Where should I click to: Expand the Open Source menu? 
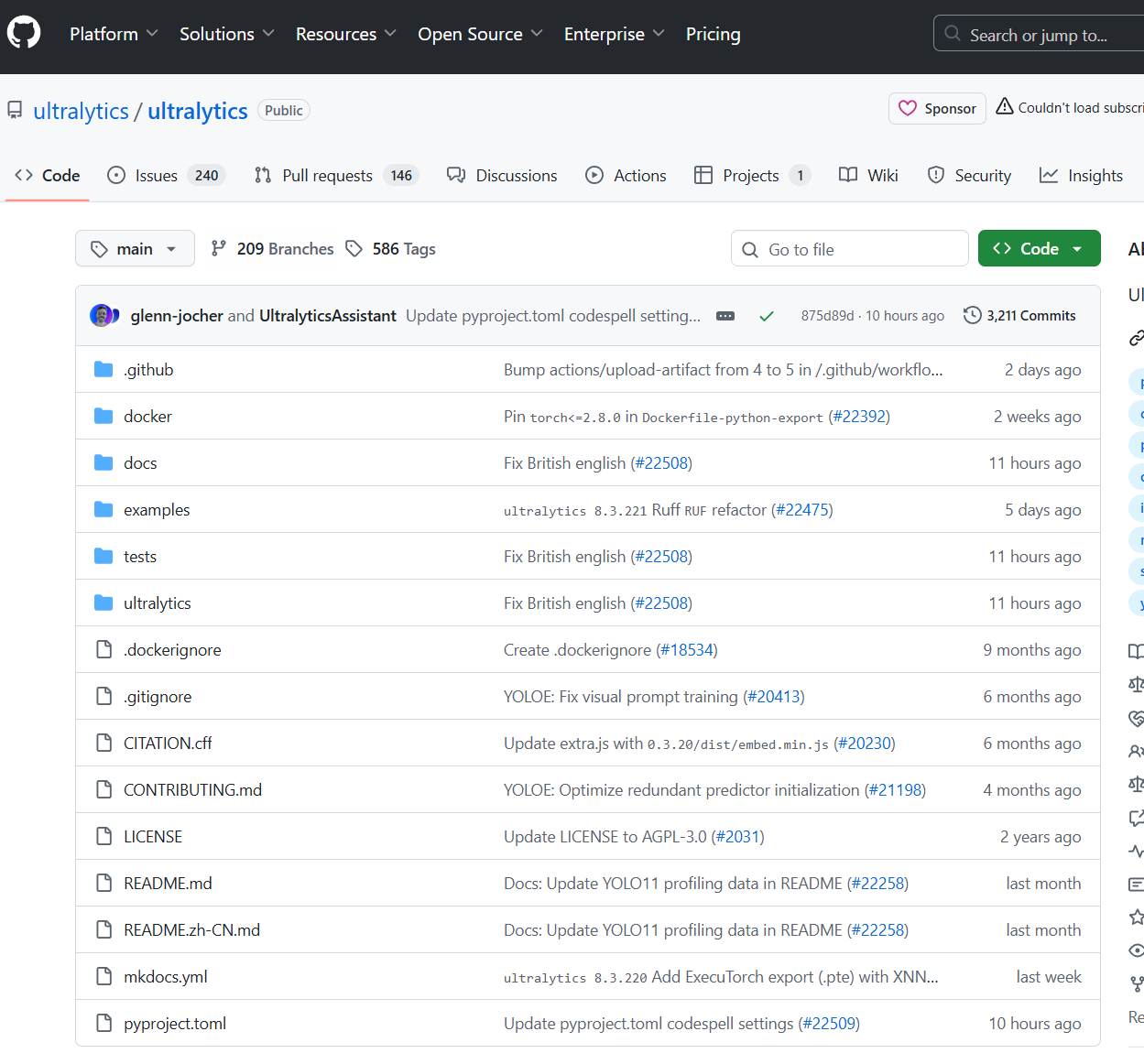tap(480, 34)
